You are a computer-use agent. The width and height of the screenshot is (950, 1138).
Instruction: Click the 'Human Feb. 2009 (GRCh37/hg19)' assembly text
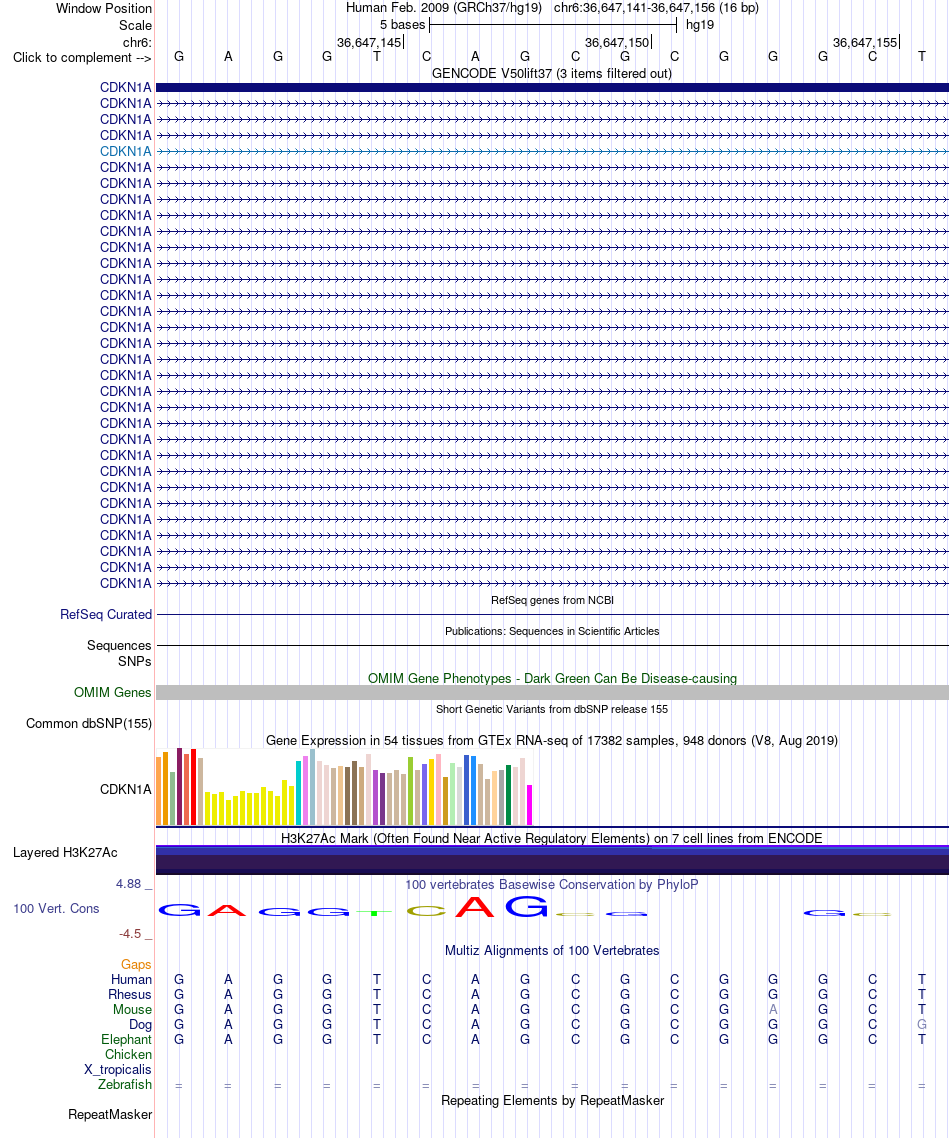pos(443,8)
